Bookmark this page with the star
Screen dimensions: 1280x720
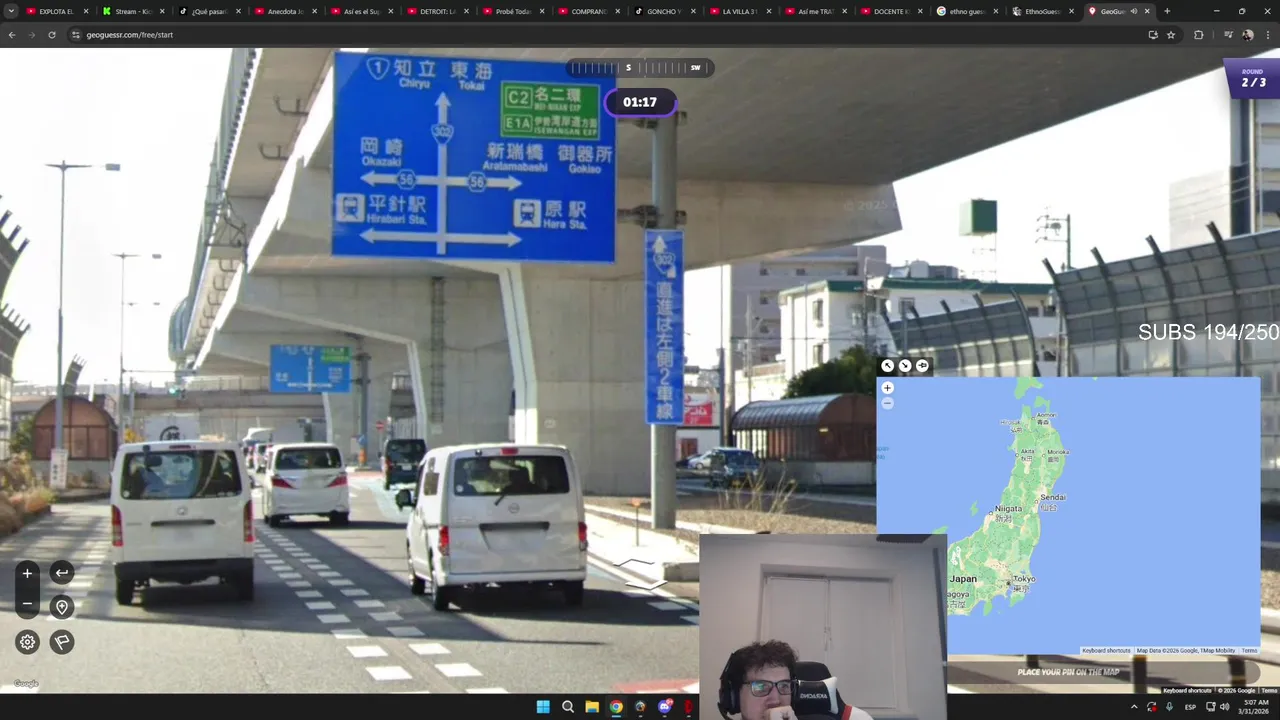[x=1171, y=35]
